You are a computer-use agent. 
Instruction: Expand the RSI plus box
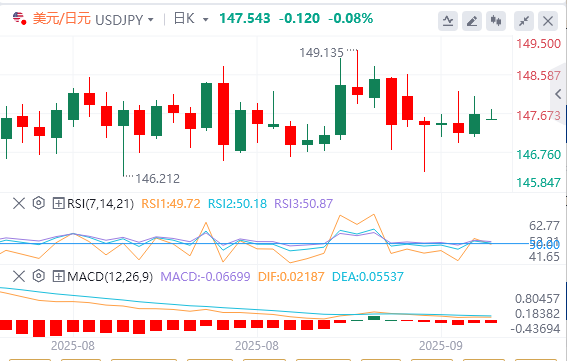click(x=58, y=203)
